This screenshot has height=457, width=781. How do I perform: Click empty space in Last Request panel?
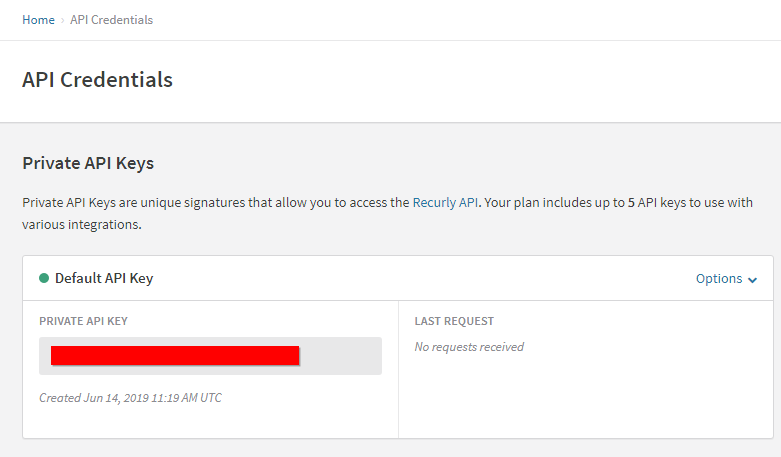(x=586, y=398)
